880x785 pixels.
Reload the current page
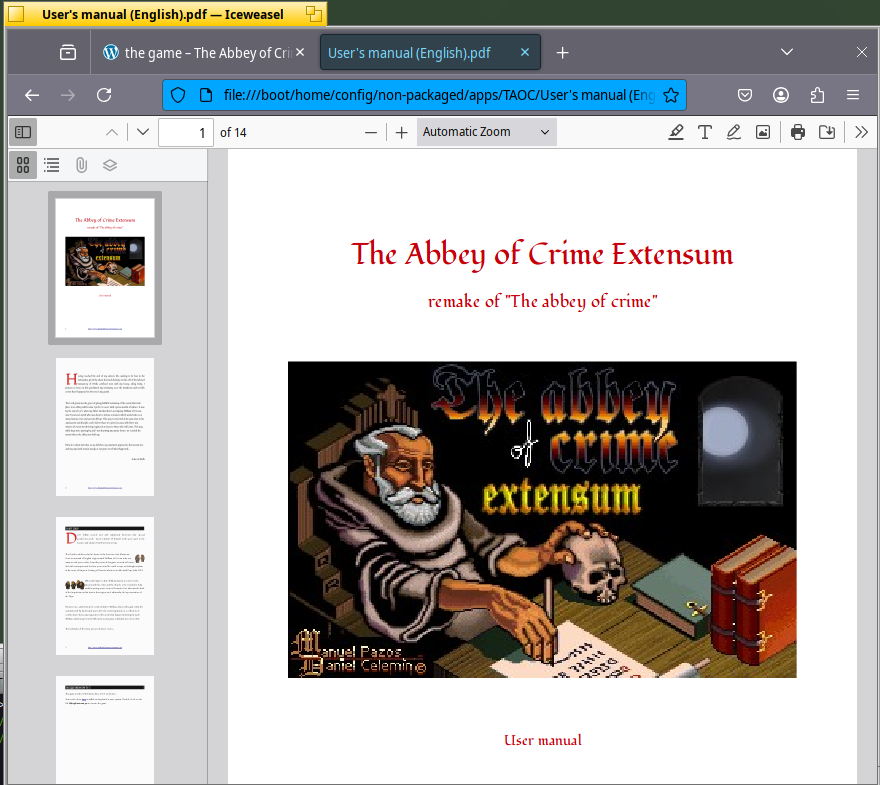(104, 95)
